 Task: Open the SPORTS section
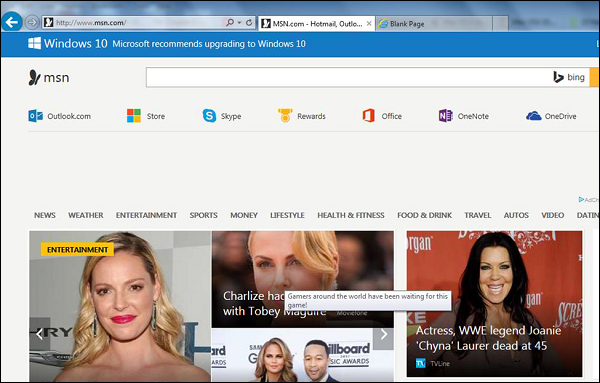click(x=204, y=215)
